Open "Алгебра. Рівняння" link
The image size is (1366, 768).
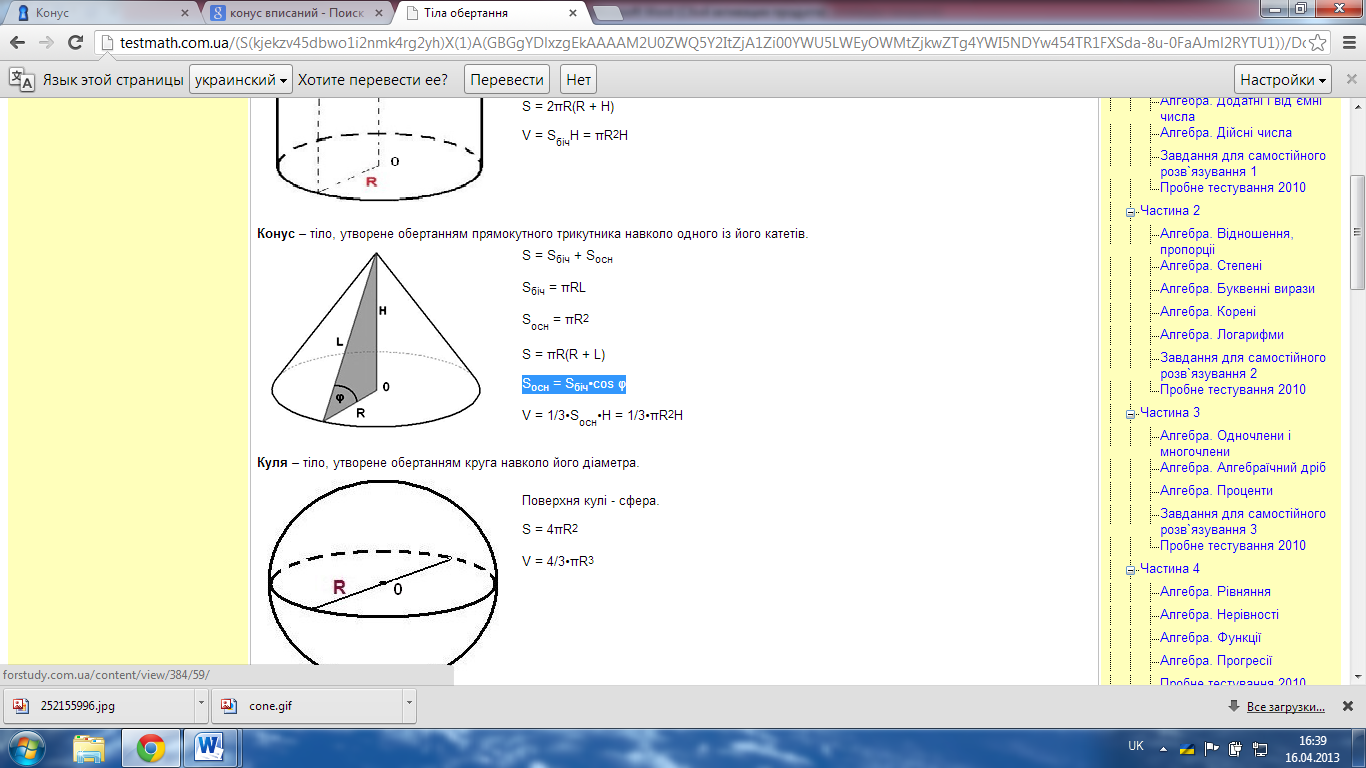[1215, 591]
